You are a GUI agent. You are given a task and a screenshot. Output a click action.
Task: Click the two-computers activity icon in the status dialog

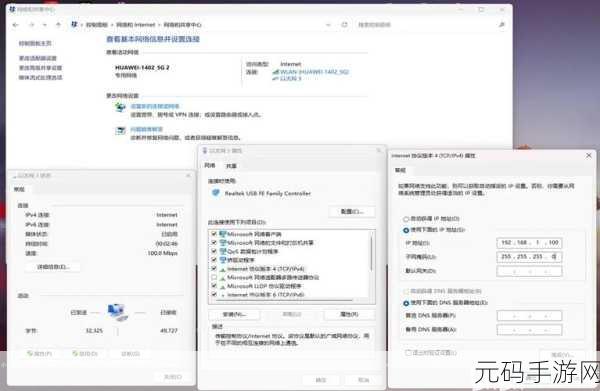click(118, 312)
